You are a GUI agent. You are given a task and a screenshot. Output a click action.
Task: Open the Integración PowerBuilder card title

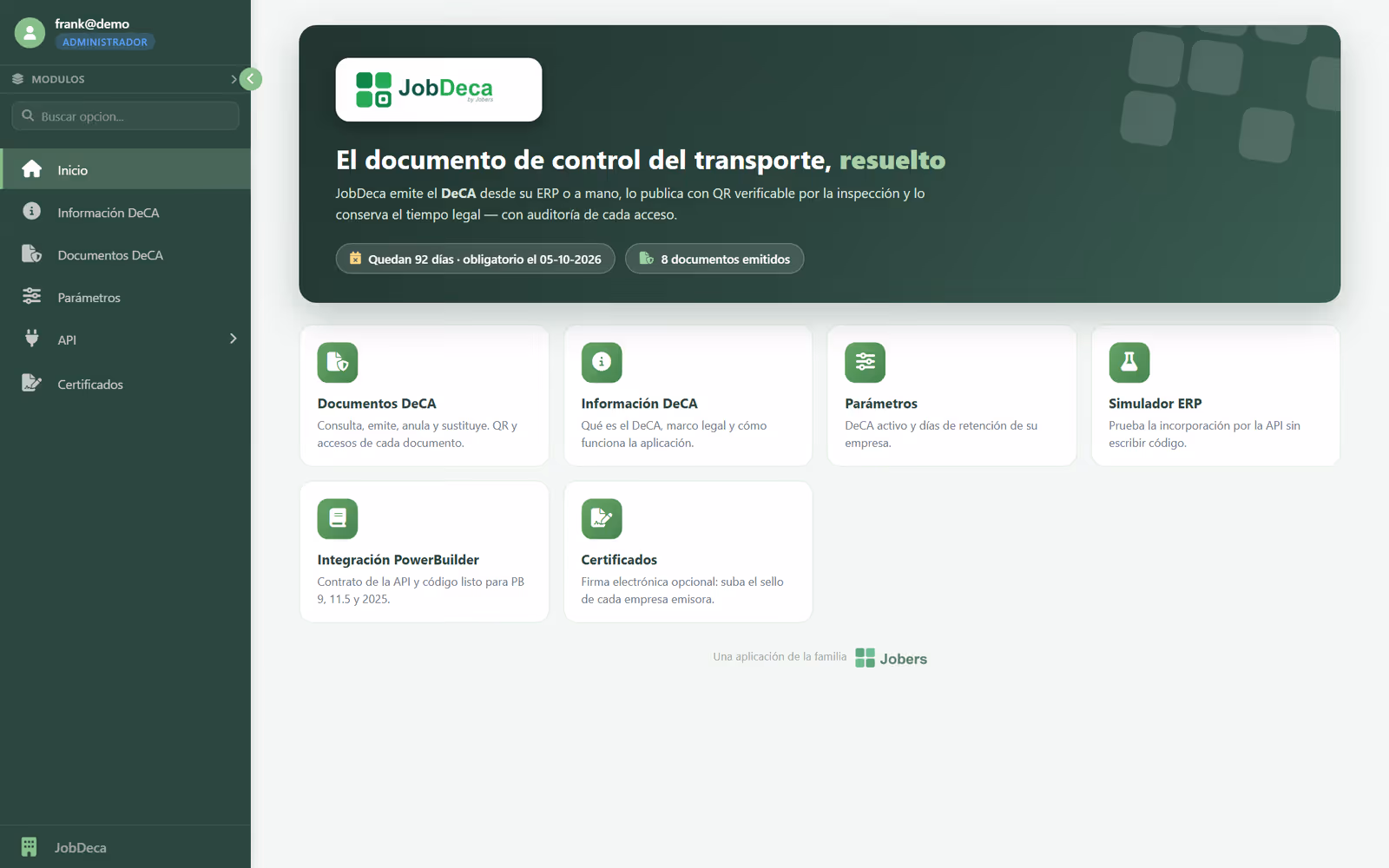[398, 560]
